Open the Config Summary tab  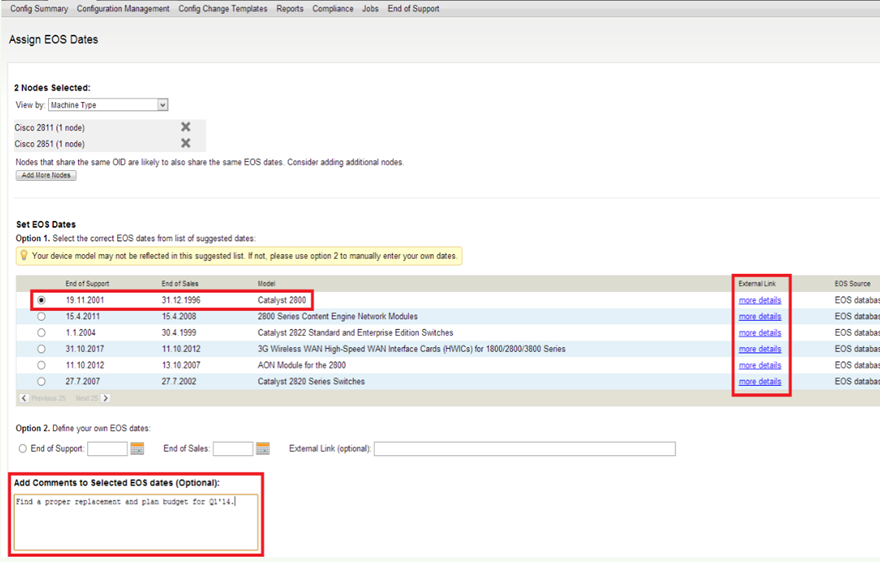click(x=39, y=9)
